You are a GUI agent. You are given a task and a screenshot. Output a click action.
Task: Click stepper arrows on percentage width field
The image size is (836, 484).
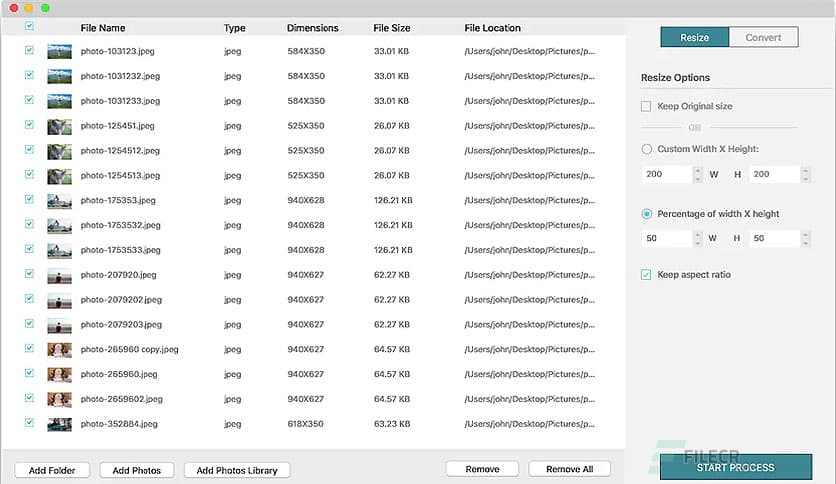tap(697, 239)
